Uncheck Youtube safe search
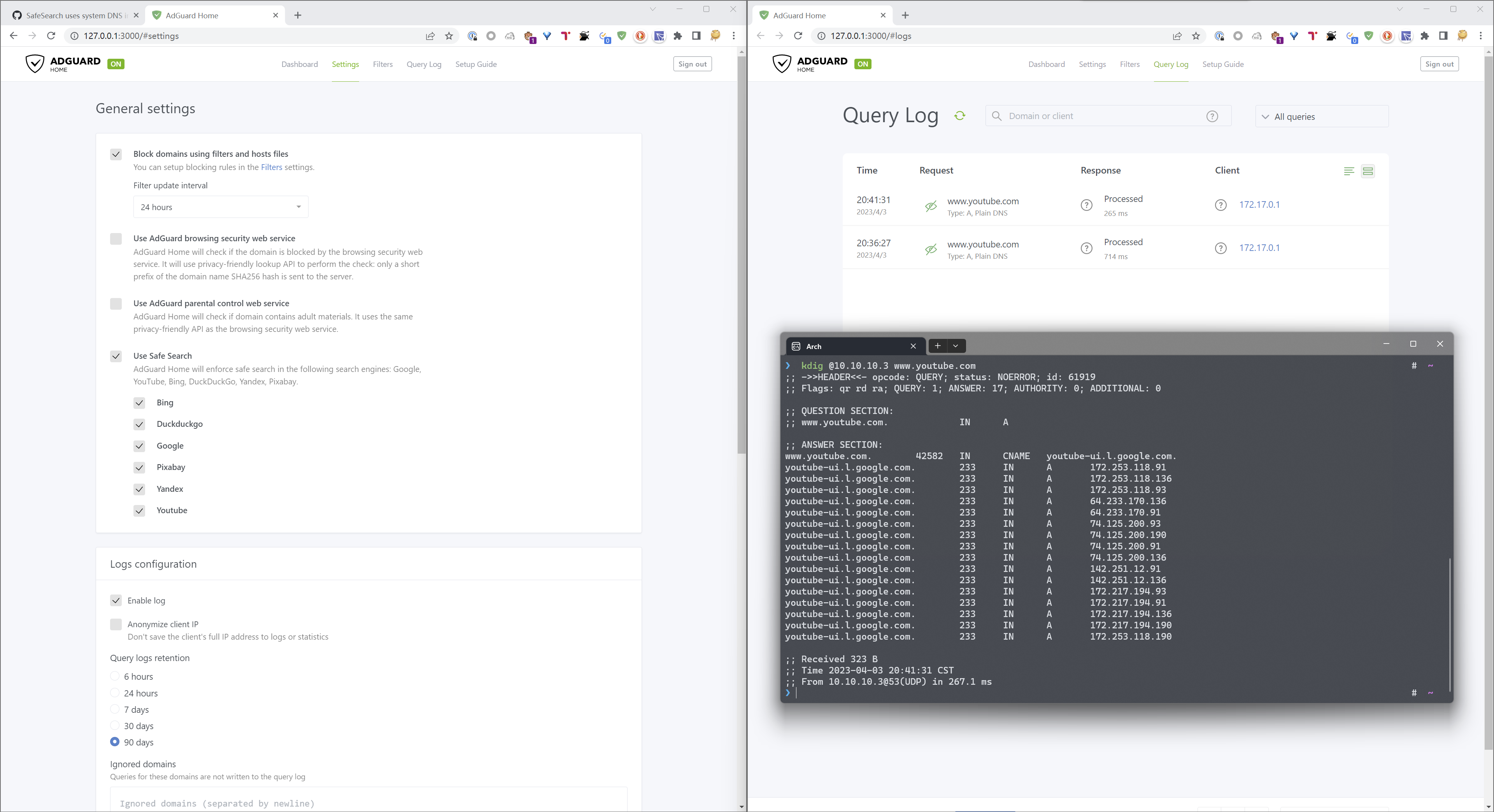 pos(139,511)
